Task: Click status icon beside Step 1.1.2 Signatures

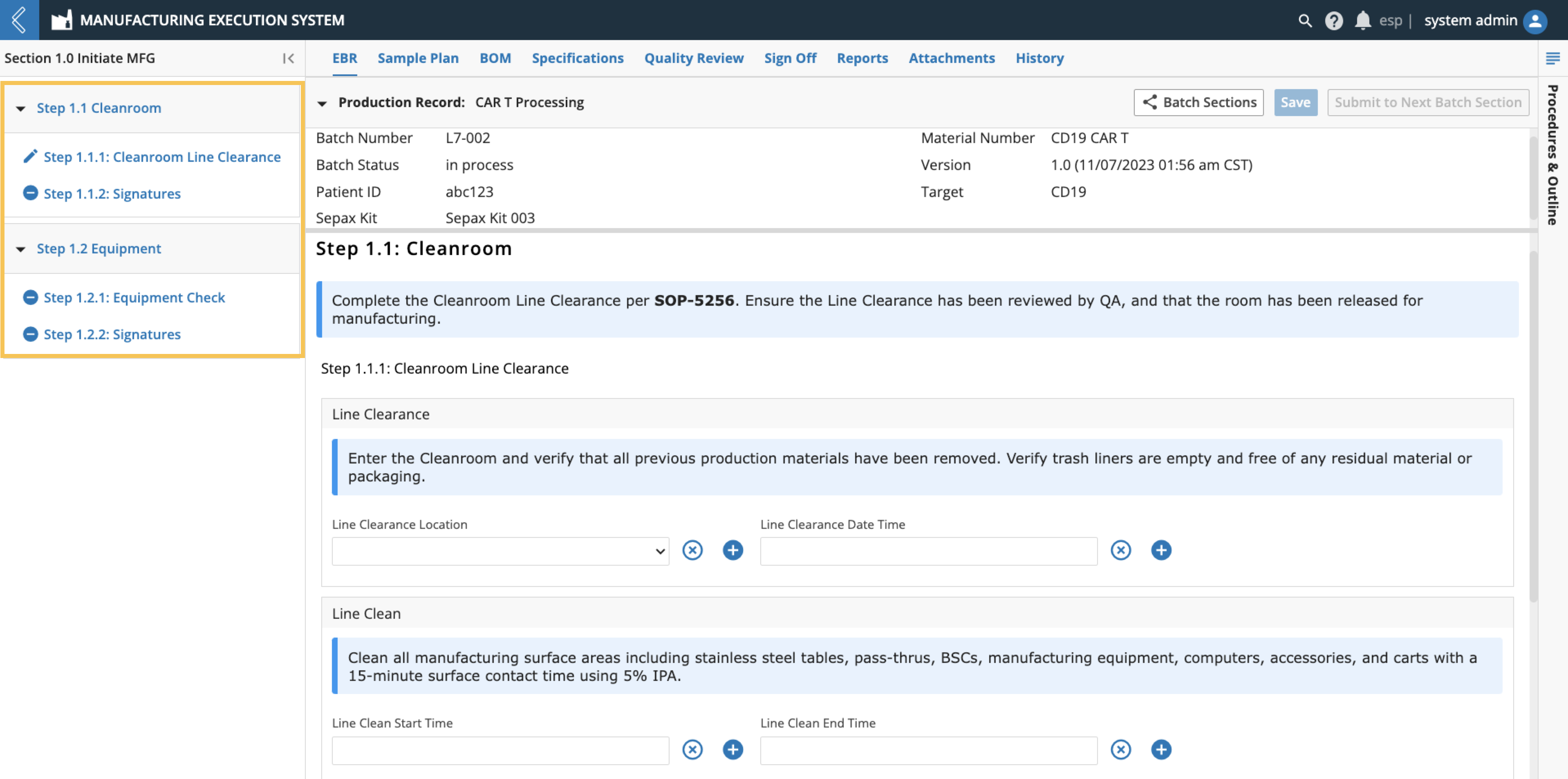Action: click(x=30, y=194)
